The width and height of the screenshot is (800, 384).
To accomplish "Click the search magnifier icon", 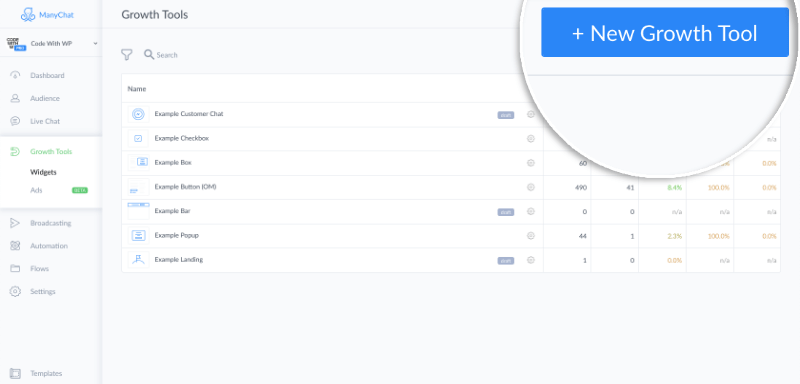I will [149, 54].
